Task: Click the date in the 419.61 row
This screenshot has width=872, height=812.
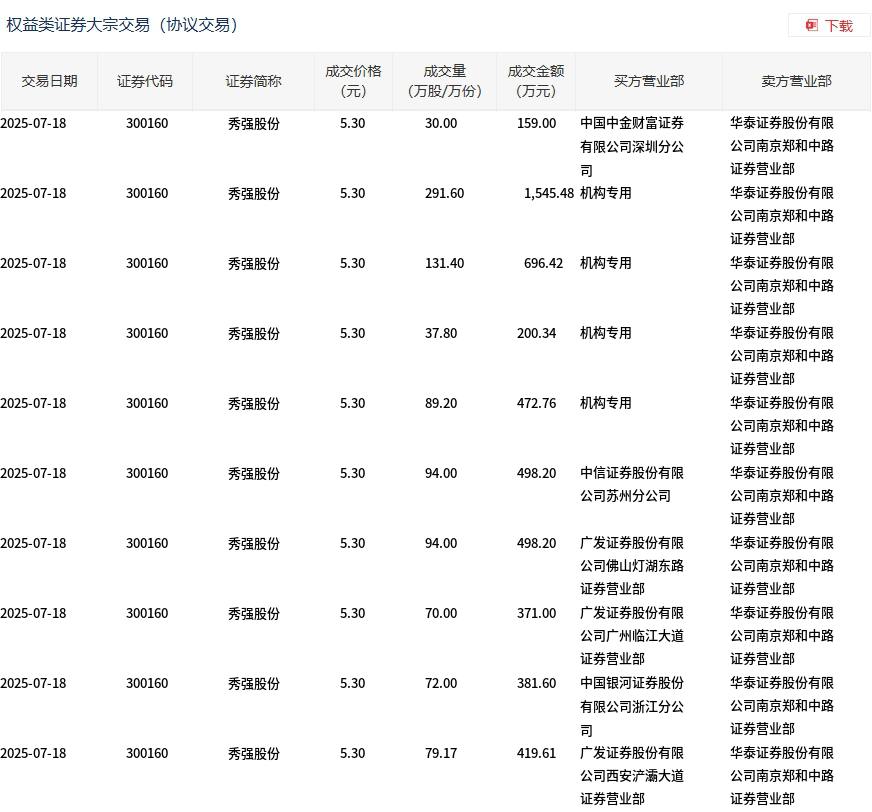Action: coord(33,754)
